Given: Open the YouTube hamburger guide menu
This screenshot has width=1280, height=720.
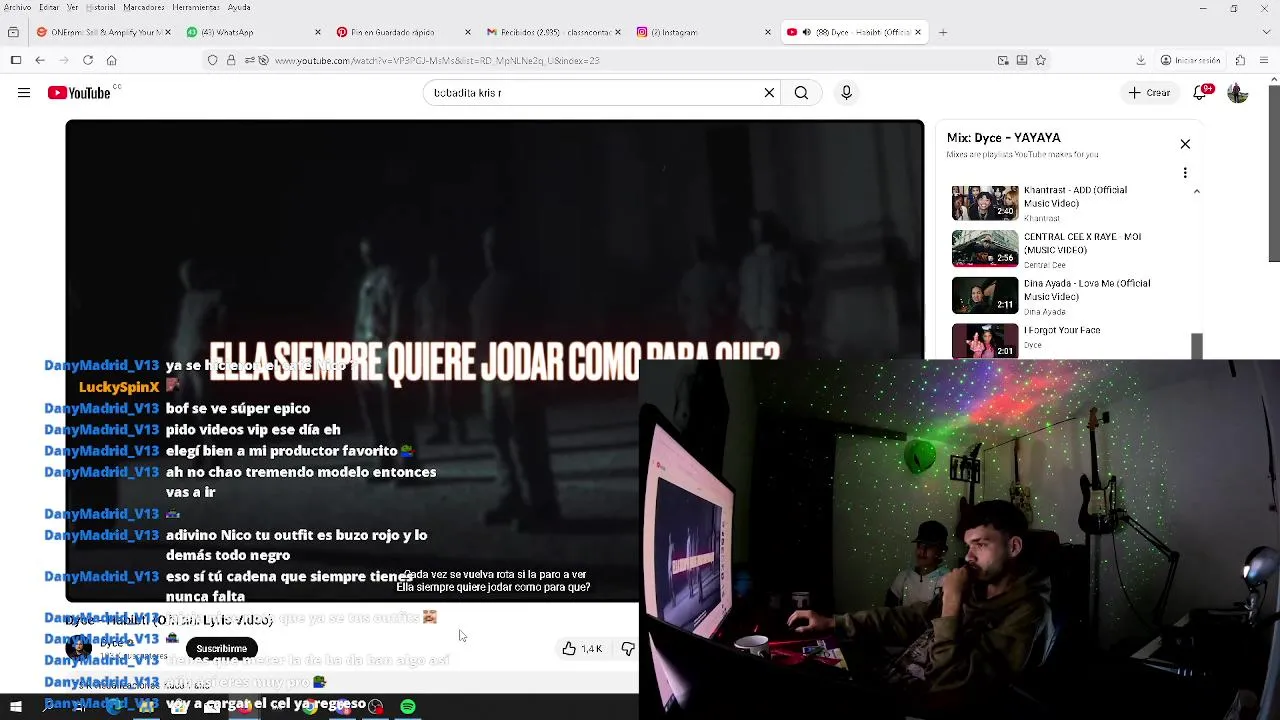Looking at the screenshot, I should click(x=24, y=93).
